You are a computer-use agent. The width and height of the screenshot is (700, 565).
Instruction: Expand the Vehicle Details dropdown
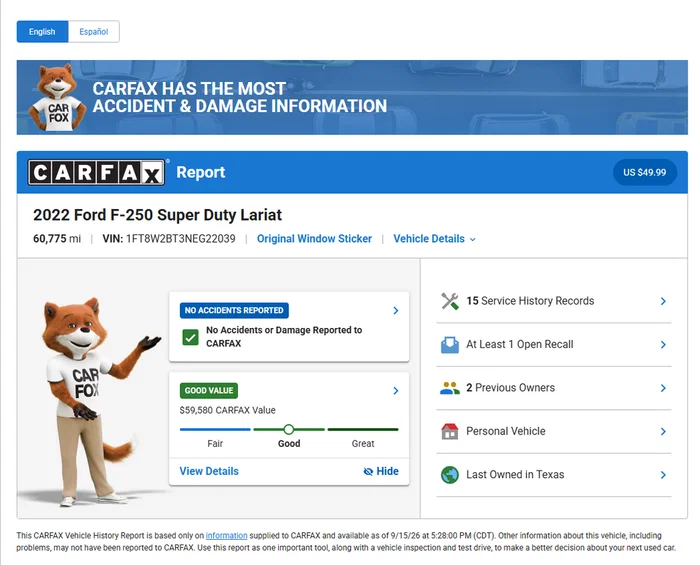coord(434,239)
